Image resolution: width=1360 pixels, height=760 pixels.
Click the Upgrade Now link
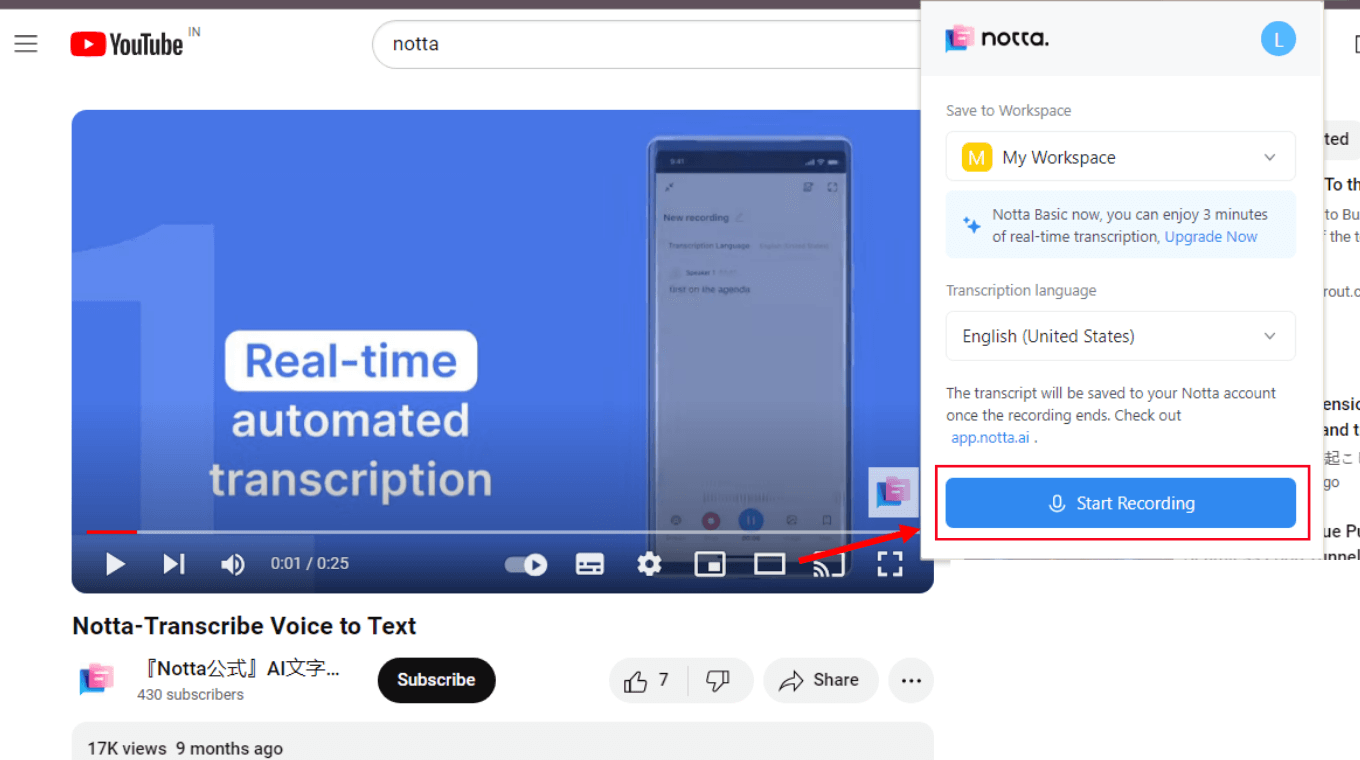(x=1211, y=237)
